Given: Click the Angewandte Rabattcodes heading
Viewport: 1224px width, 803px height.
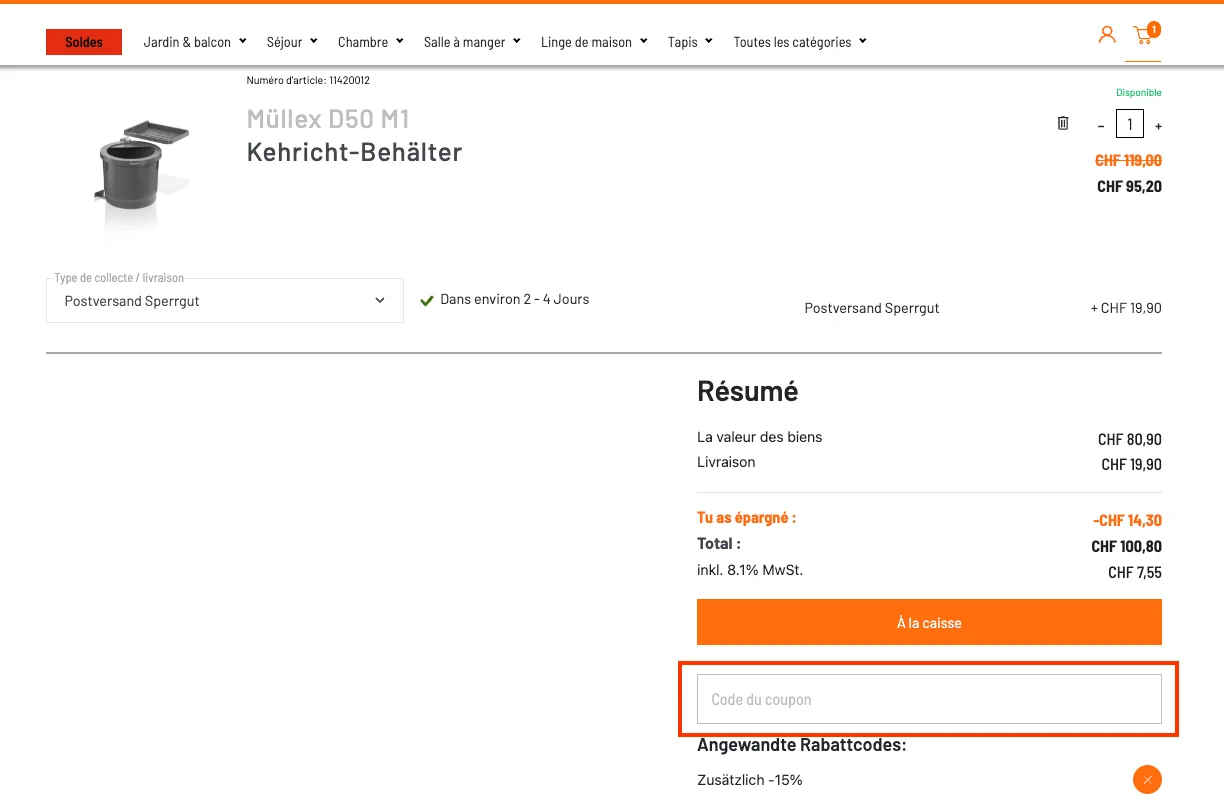Looking at the screenshot, I should pos(801,745).
